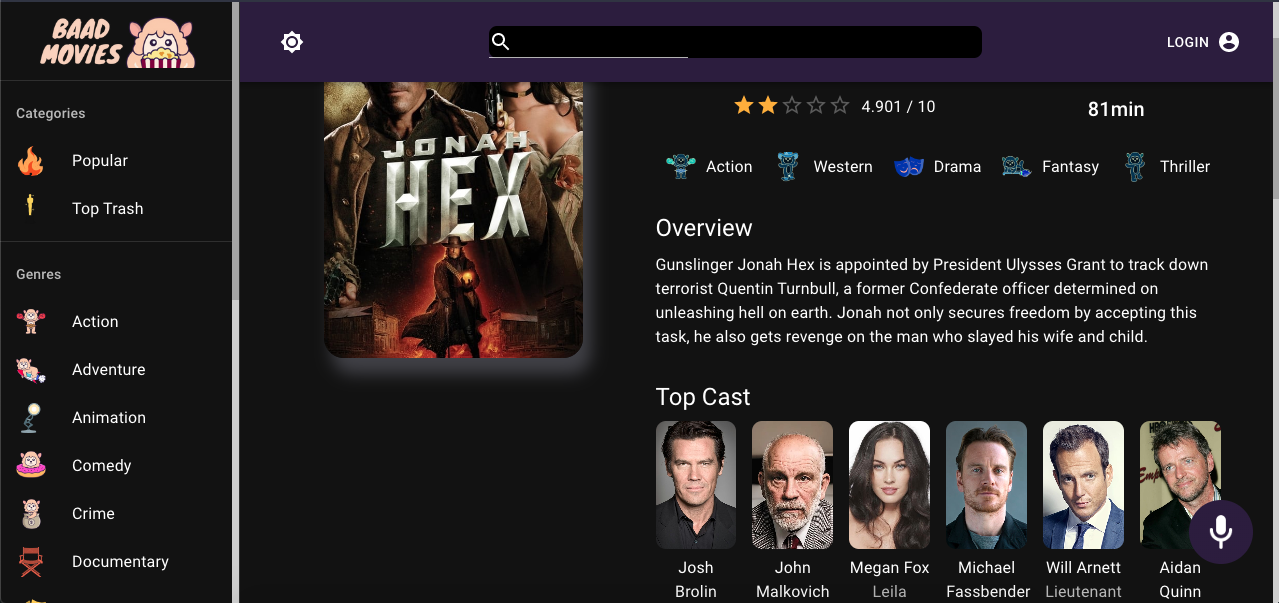Open John Malkovich's cast photo
Image resolution: width=1279 pixels, height=603 pixels.
coord(793,485)
